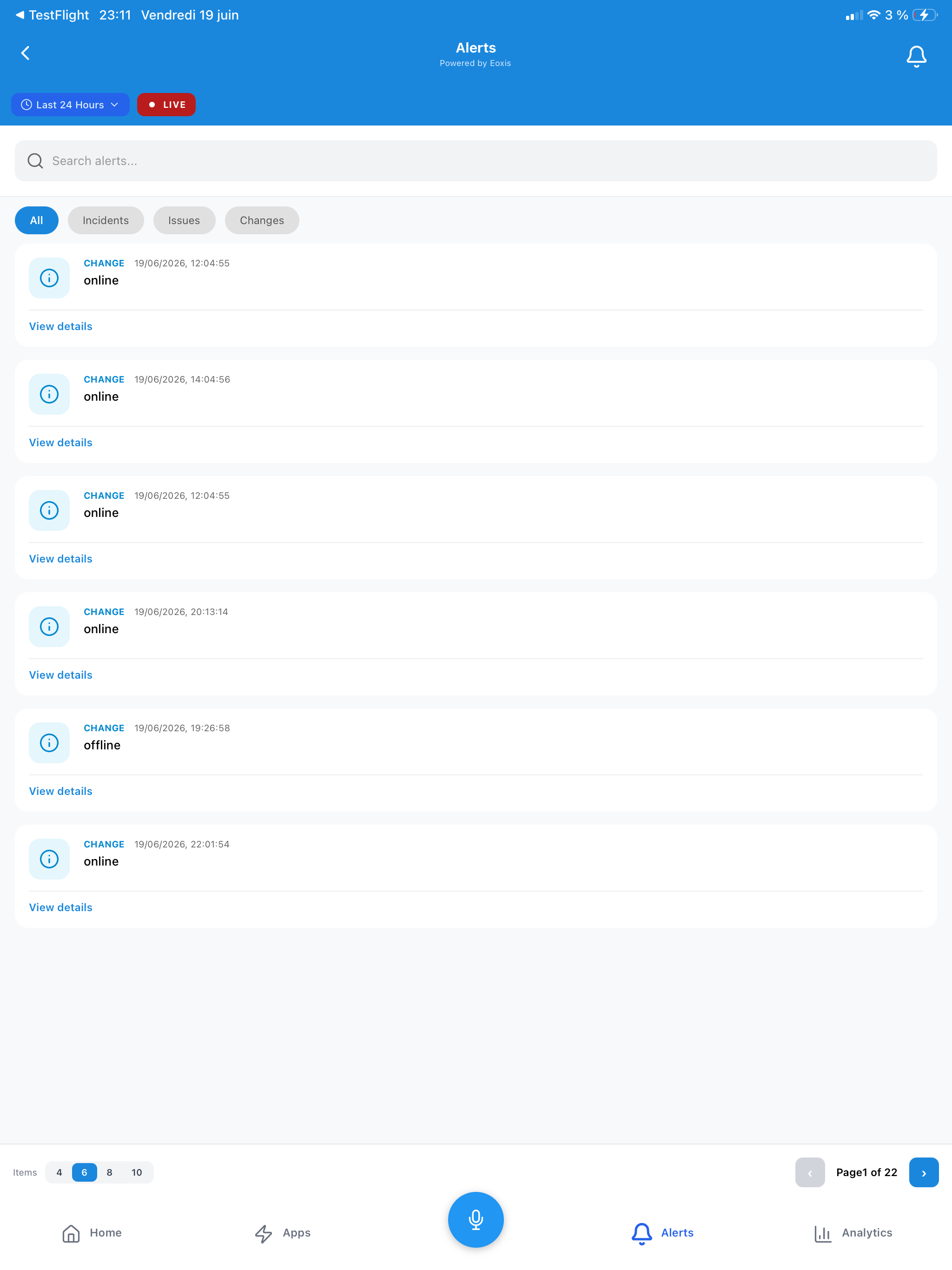The width and height of the screenshot is (952, 1270).
Task: Click the Search alerts field
Action: (476, 161)
